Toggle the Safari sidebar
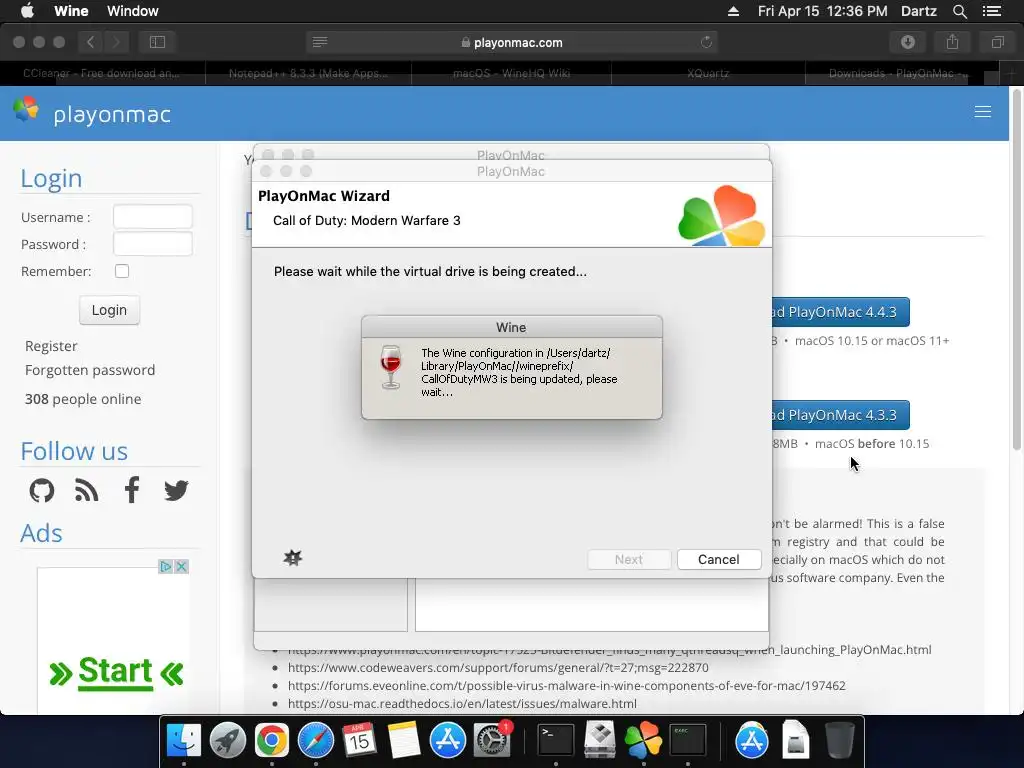Image resolution: width=1024 pixels, height=768 pixels. pos(157,42)
